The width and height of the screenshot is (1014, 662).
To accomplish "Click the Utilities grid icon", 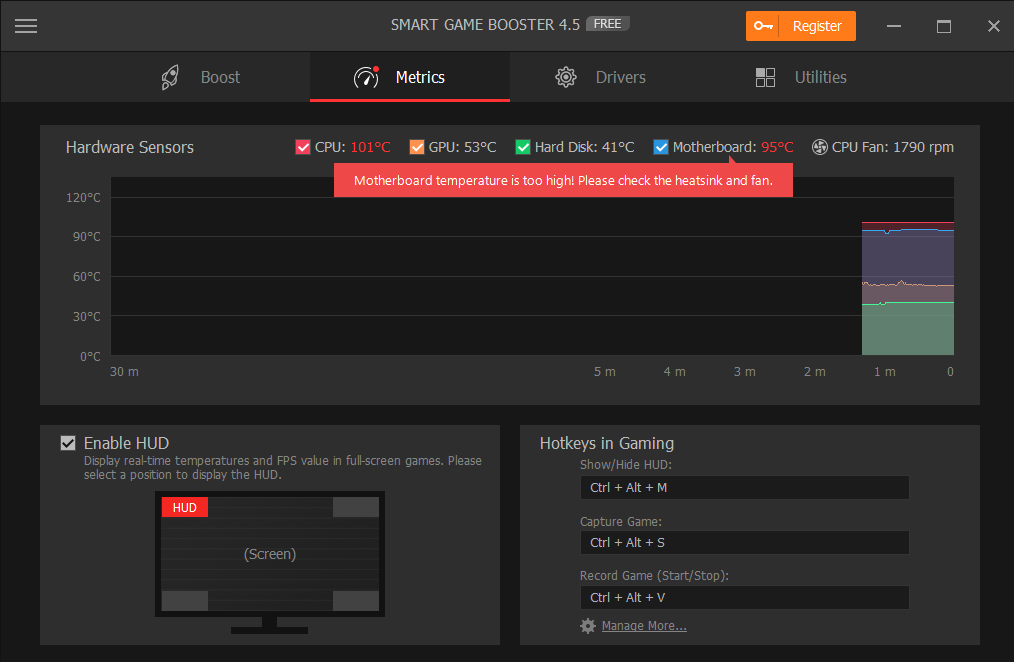I will point(766,78).
